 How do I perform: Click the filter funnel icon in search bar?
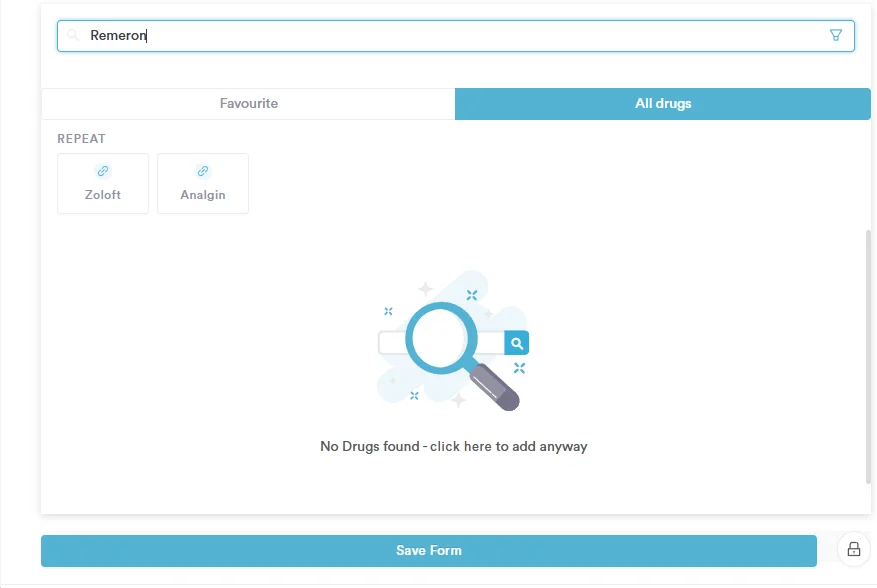tap(836, 35)
